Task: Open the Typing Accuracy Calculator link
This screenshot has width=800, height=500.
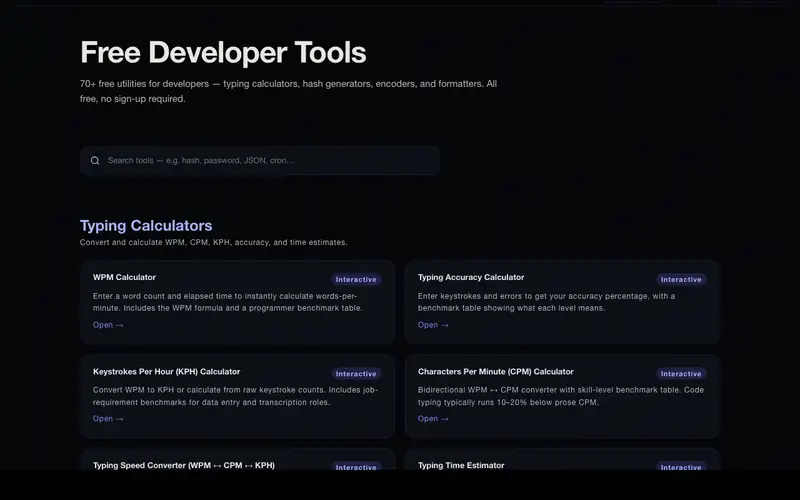Action: pos(433,325)
